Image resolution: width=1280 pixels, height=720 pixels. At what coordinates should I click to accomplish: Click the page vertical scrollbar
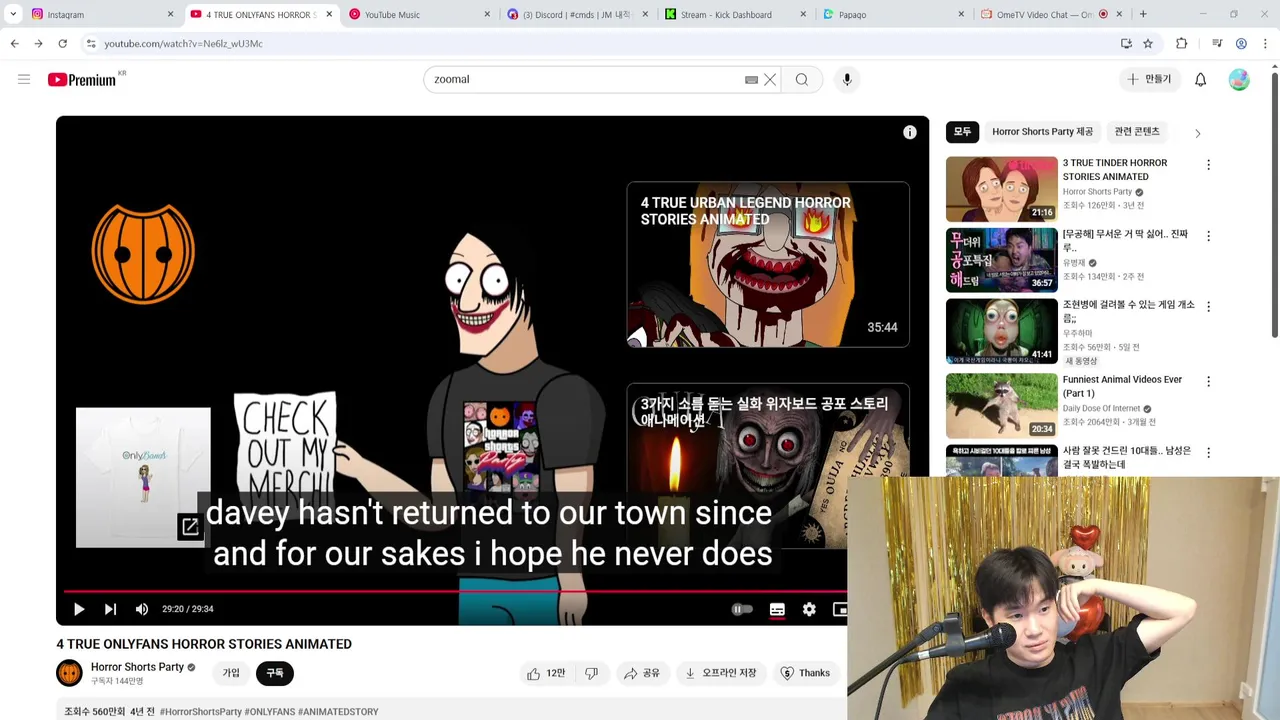[x=1274, y=205]
